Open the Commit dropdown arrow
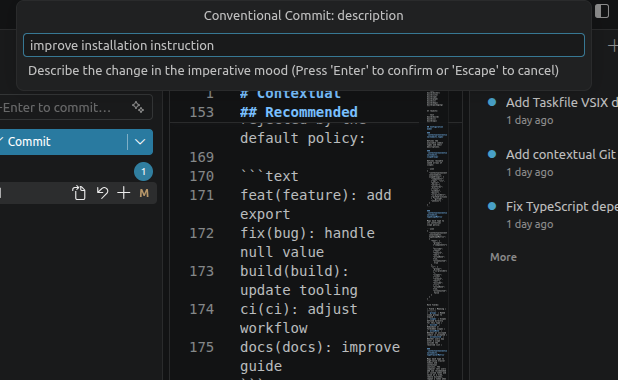This screenshot has height=380, width=618. [140, 142]
